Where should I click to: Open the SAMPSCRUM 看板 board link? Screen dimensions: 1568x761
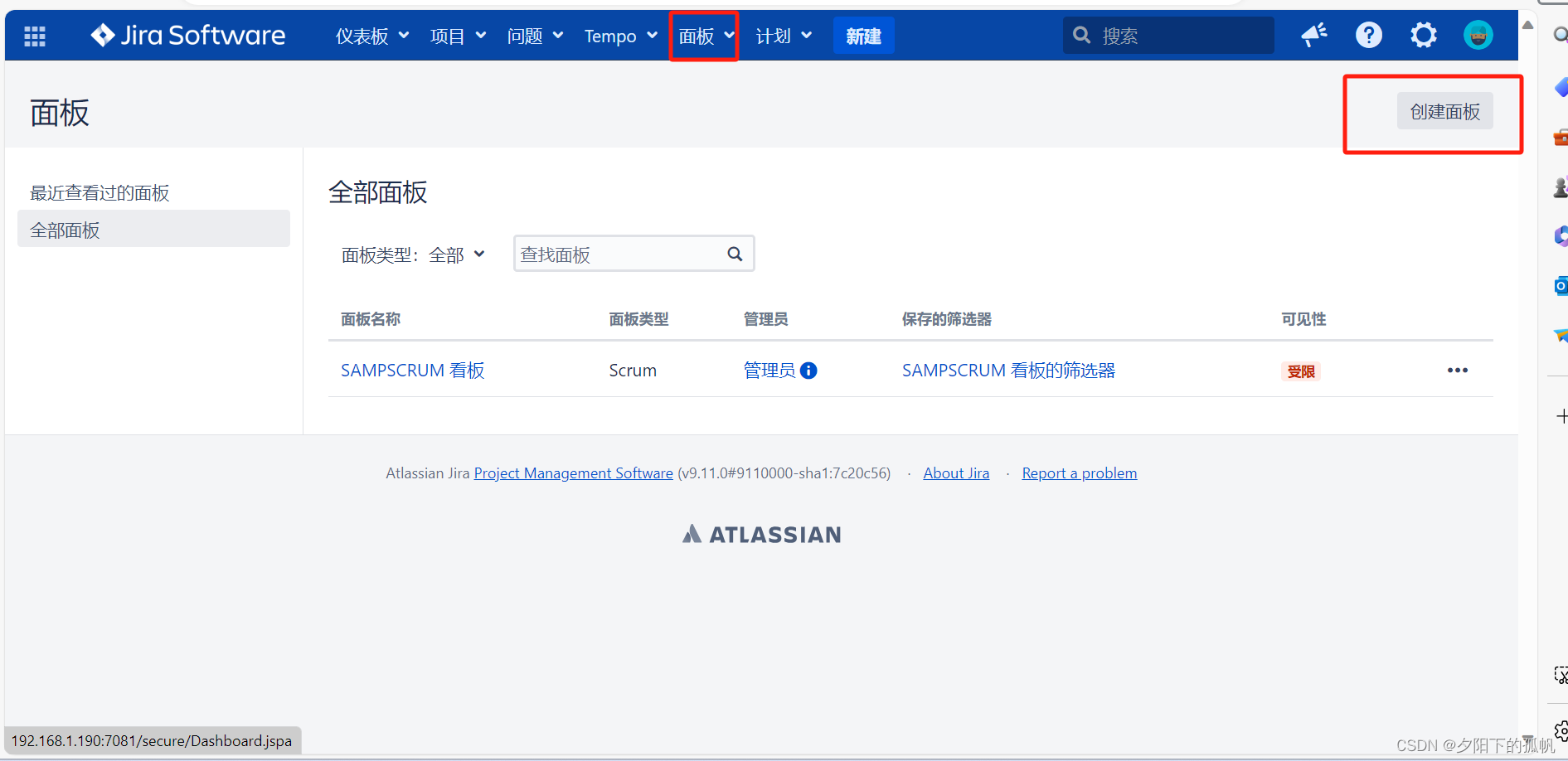pyautogui.click(x=413, y=371)
